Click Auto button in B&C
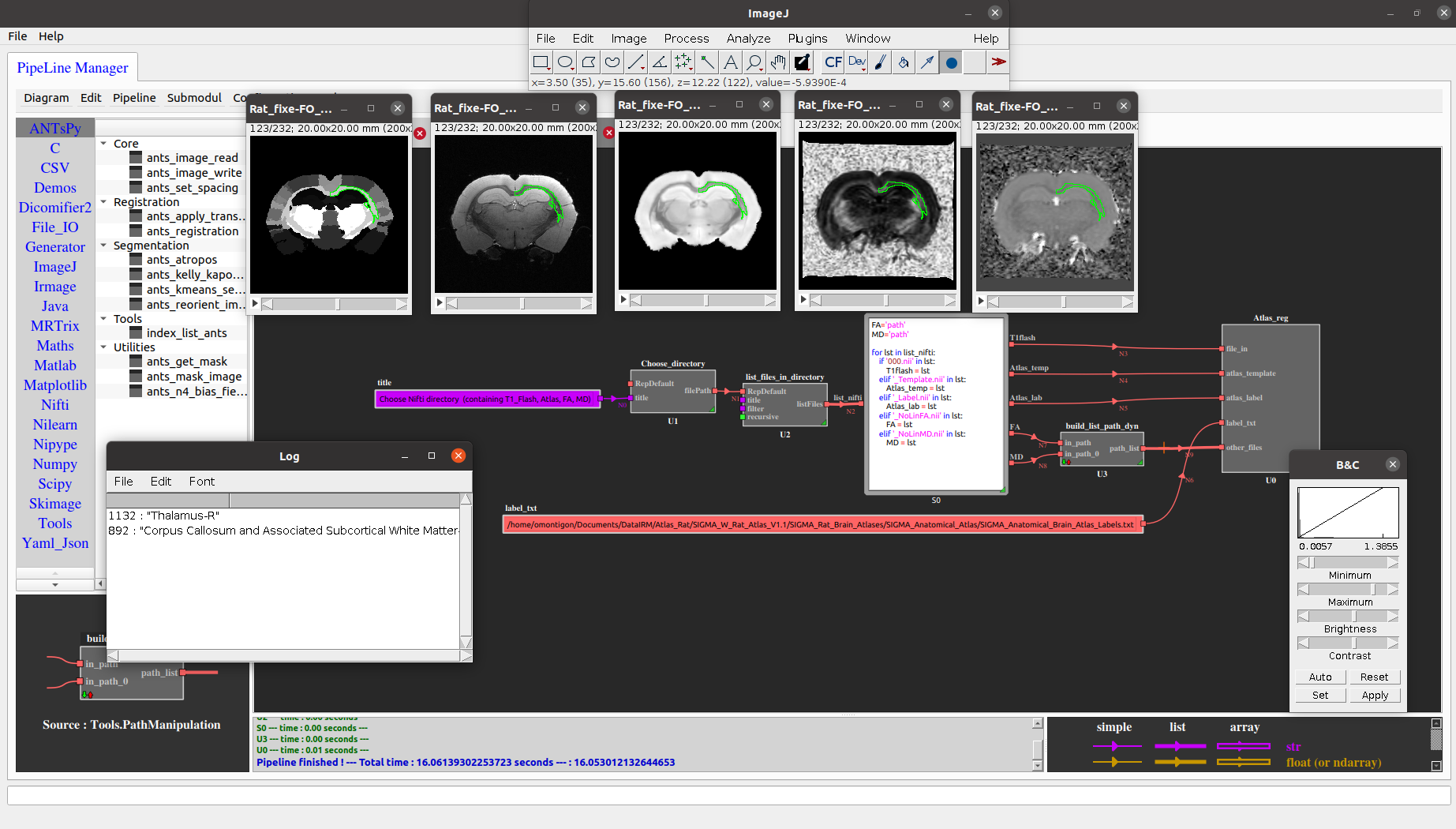The height and width of the screenshot is (829, 1456). [x=1320, y=677]
